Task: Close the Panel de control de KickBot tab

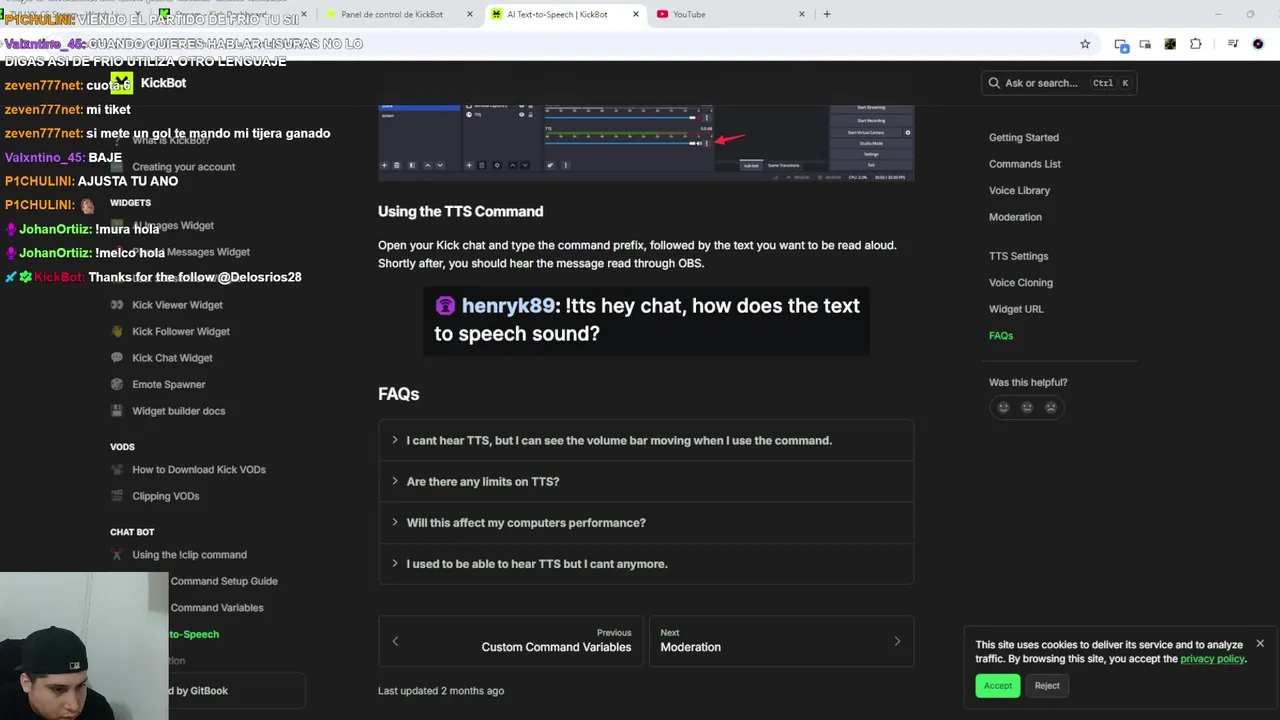Action: [x=469, y=14]
